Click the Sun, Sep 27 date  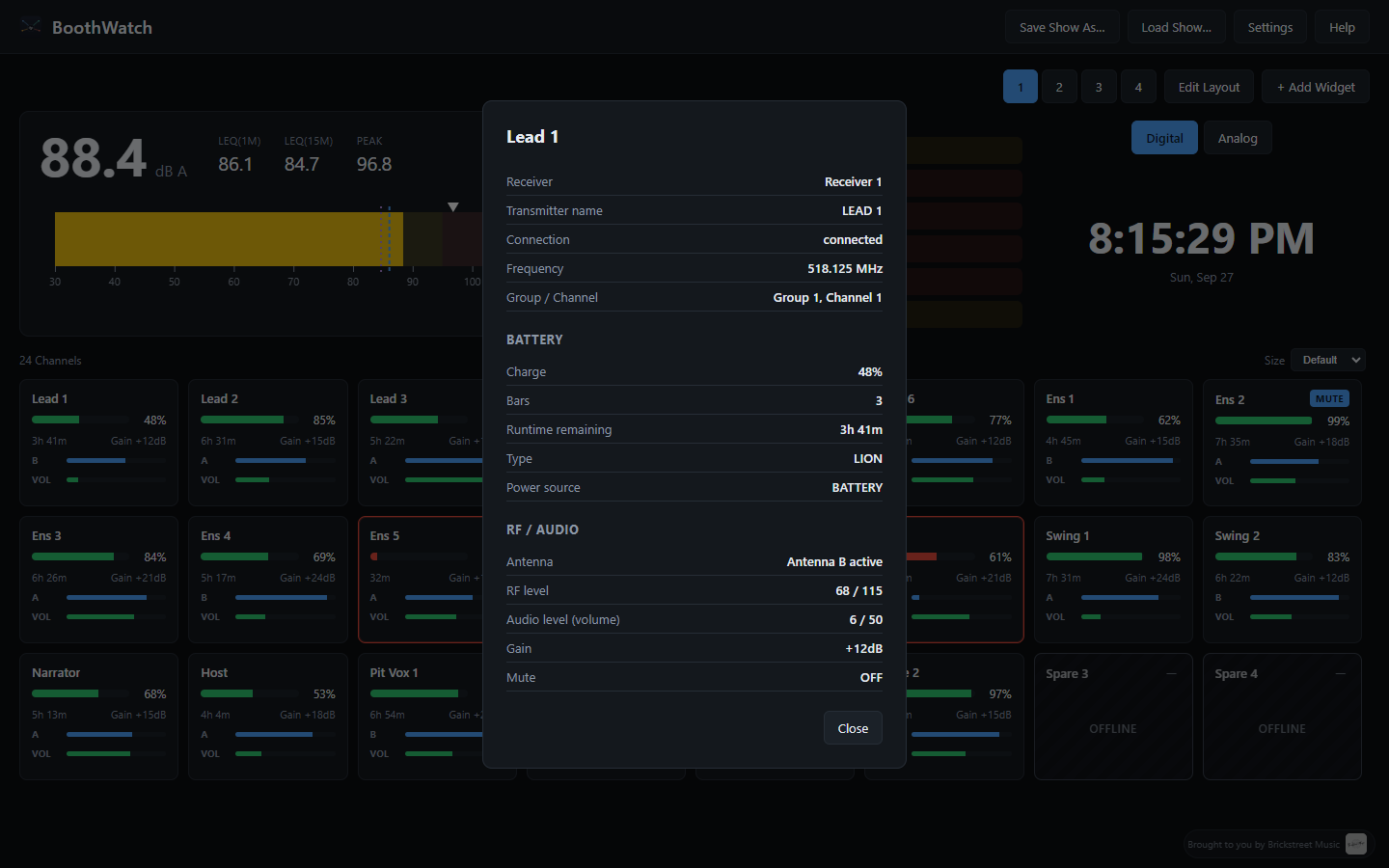pos(1201,277)
